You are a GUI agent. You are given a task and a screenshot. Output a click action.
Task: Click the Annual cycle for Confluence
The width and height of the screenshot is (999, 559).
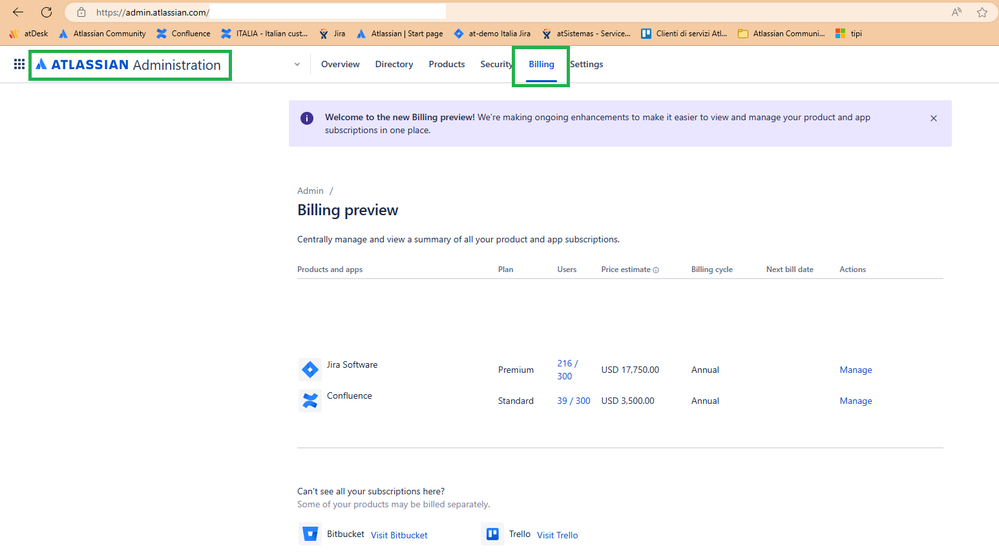click(705, 401)
